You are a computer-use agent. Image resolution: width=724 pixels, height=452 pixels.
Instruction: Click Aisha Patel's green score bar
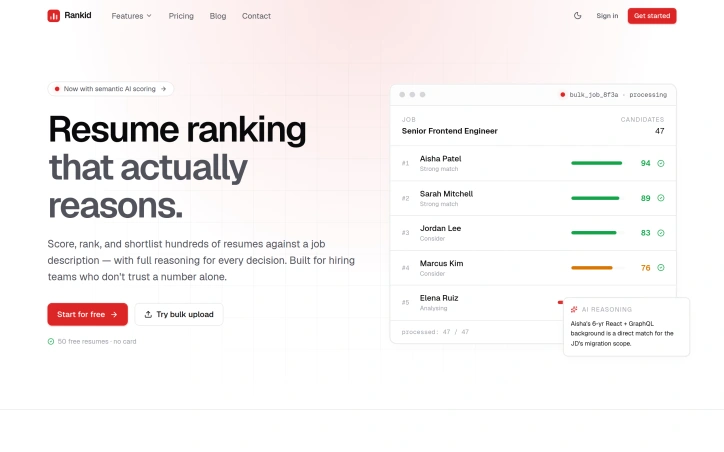click(597, 163)
